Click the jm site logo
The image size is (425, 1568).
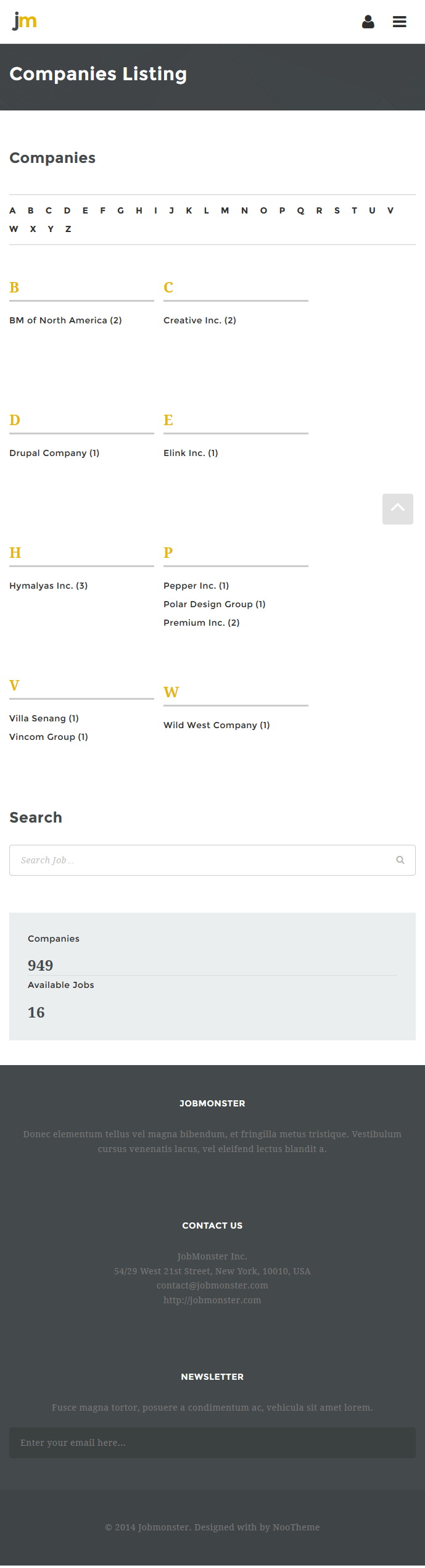[25, 22]
